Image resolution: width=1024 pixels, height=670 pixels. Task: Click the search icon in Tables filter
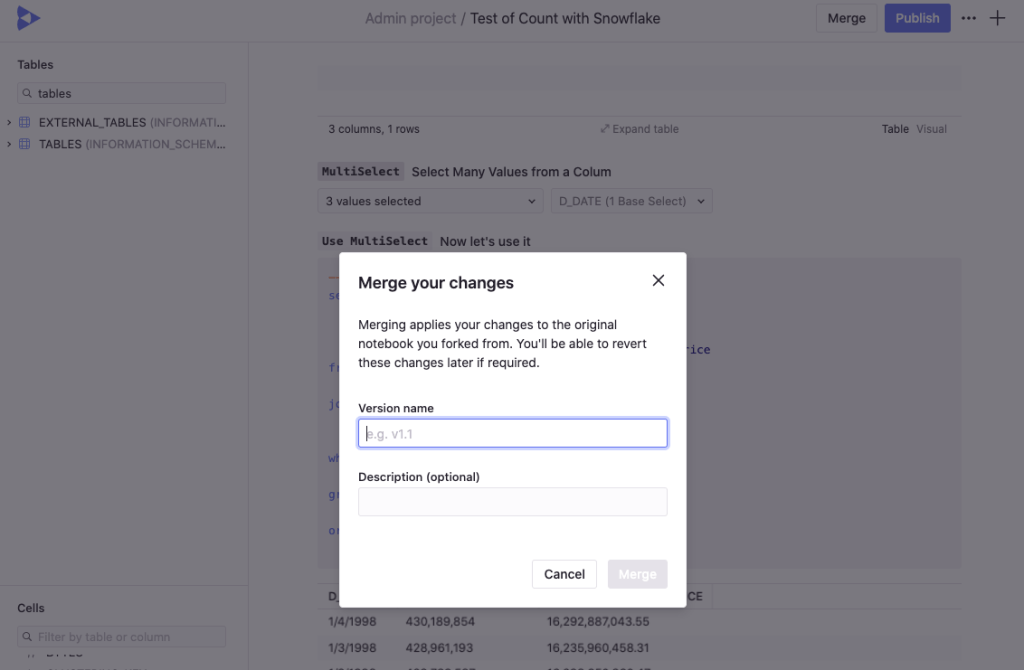point(28,94)
